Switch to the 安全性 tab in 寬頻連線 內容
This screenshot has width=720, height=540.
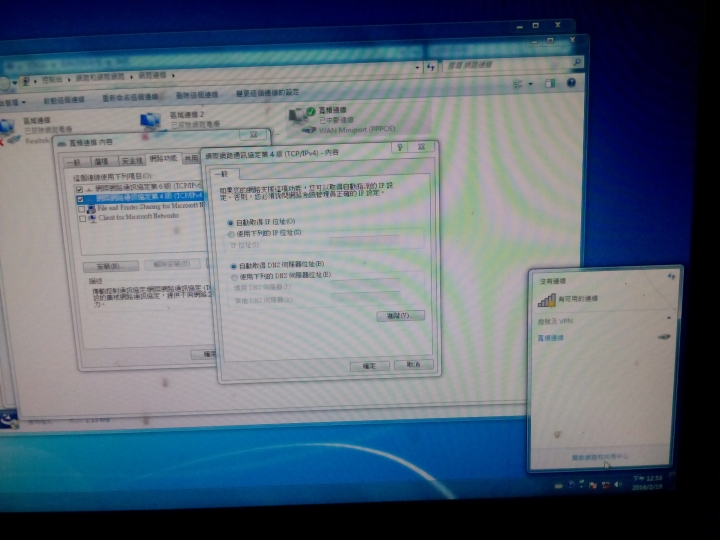point(132,161)
